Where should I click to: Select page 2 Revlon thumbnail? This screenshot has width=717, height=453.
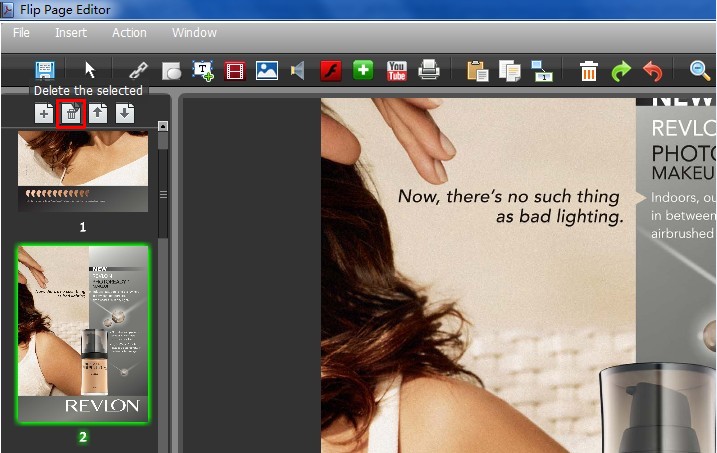83,334
